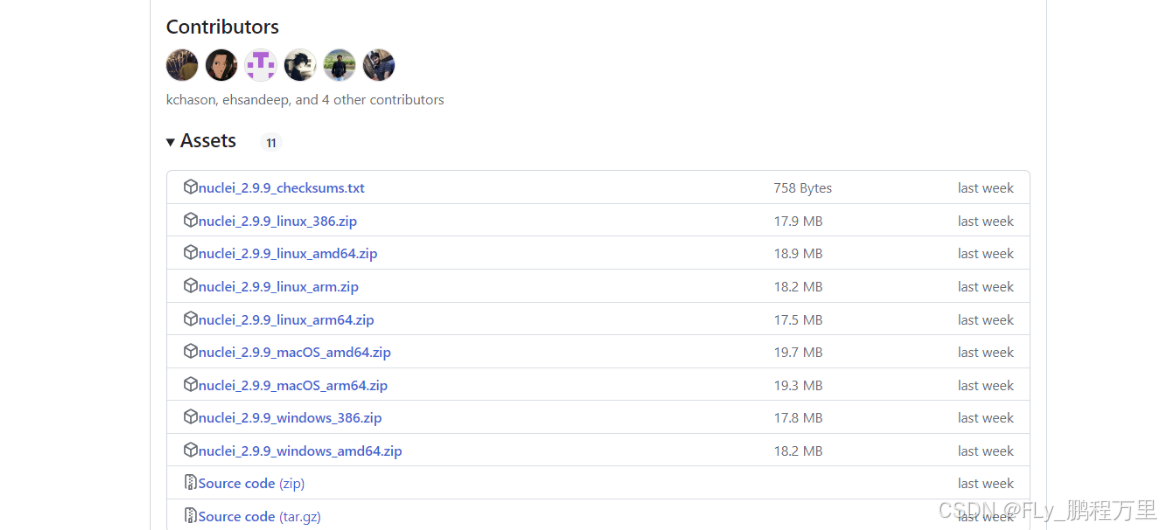Select the 19.7 MB size value
The width and height of the screenshot is (1161, 530).
(x=798, y=352)
